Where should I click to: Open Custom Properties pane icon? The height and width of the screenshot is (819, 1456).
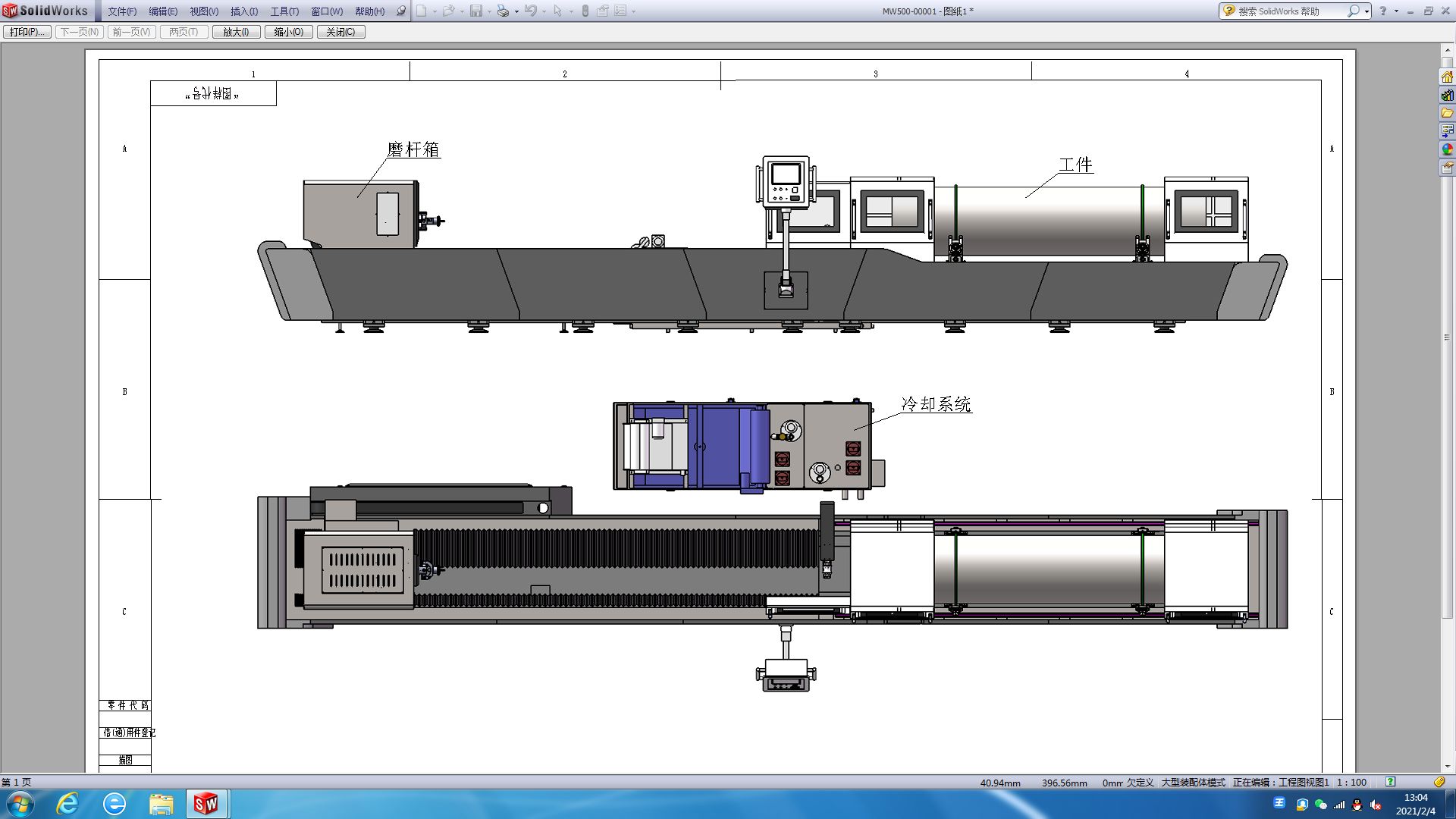[1447, 168]
